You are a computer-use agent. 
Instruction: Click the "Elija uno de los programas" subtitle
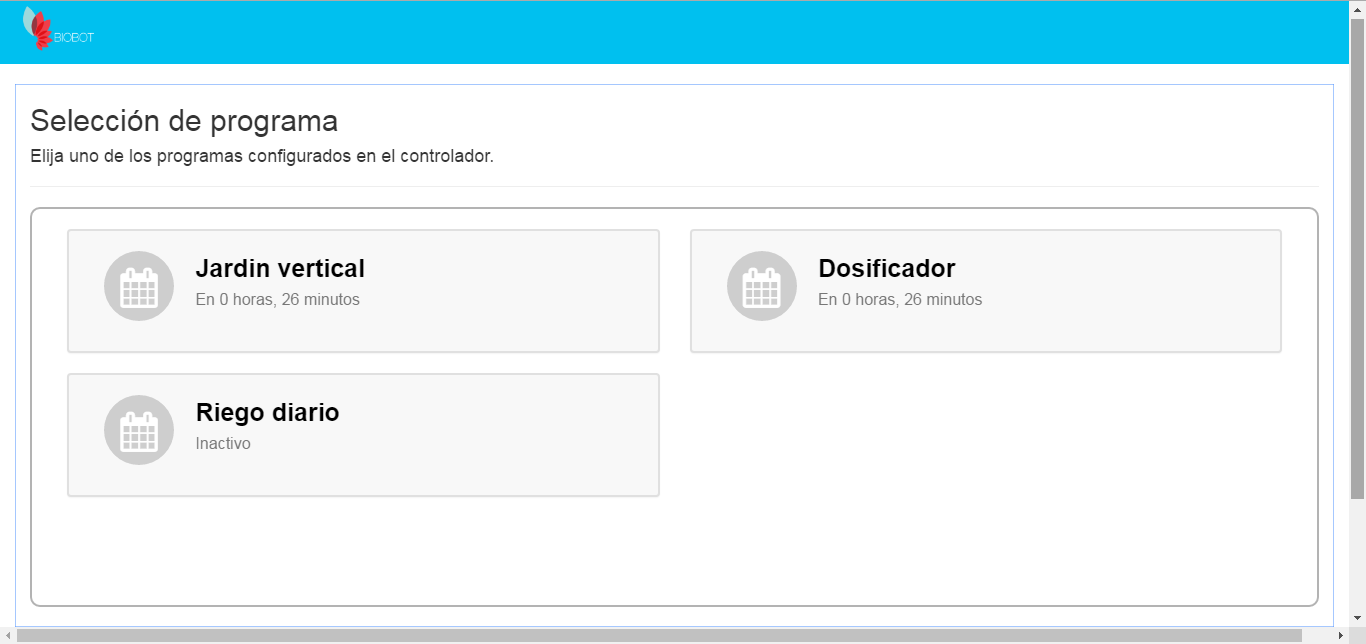(x=262, y=156)
